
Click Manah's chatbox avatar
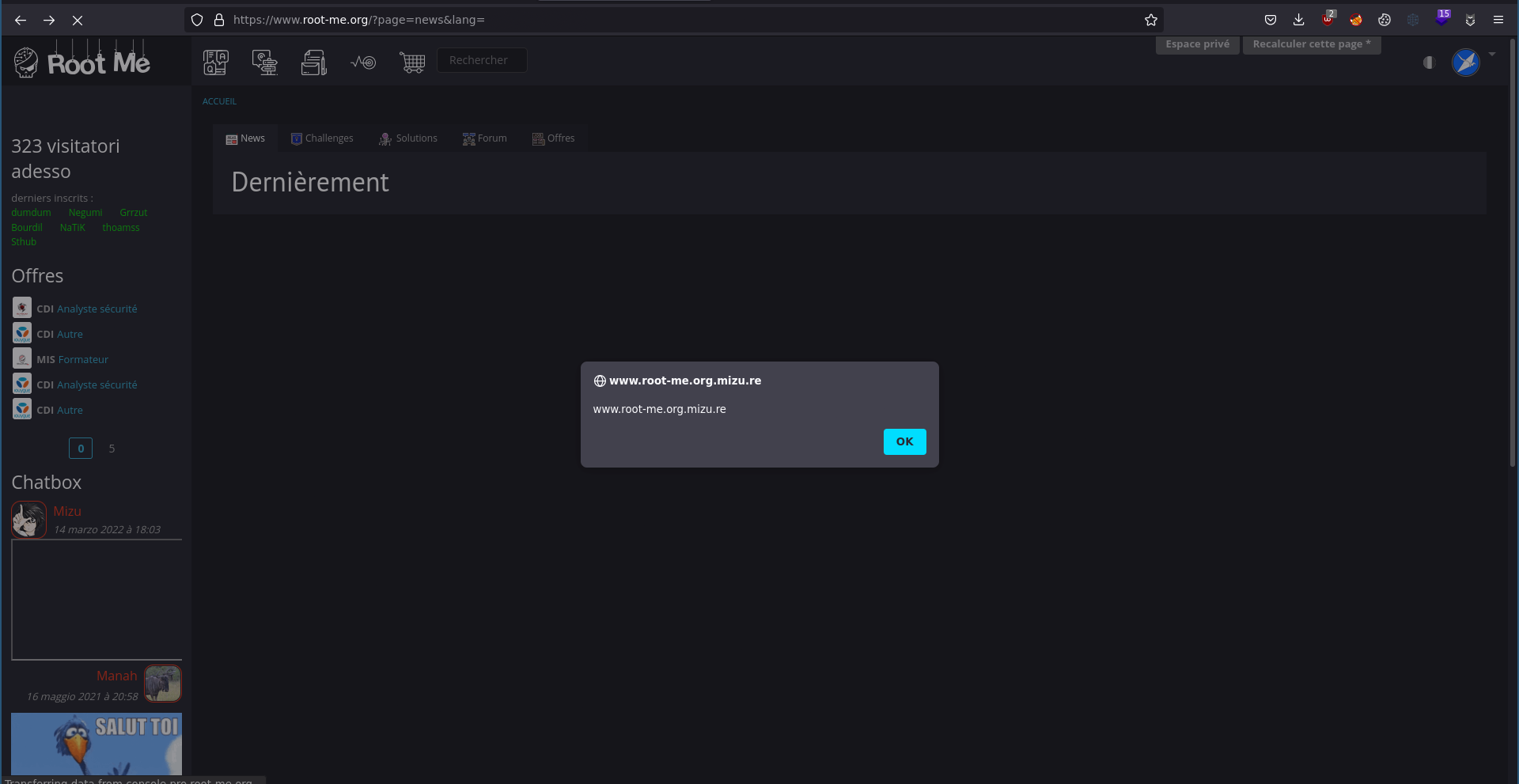[163, 684]
